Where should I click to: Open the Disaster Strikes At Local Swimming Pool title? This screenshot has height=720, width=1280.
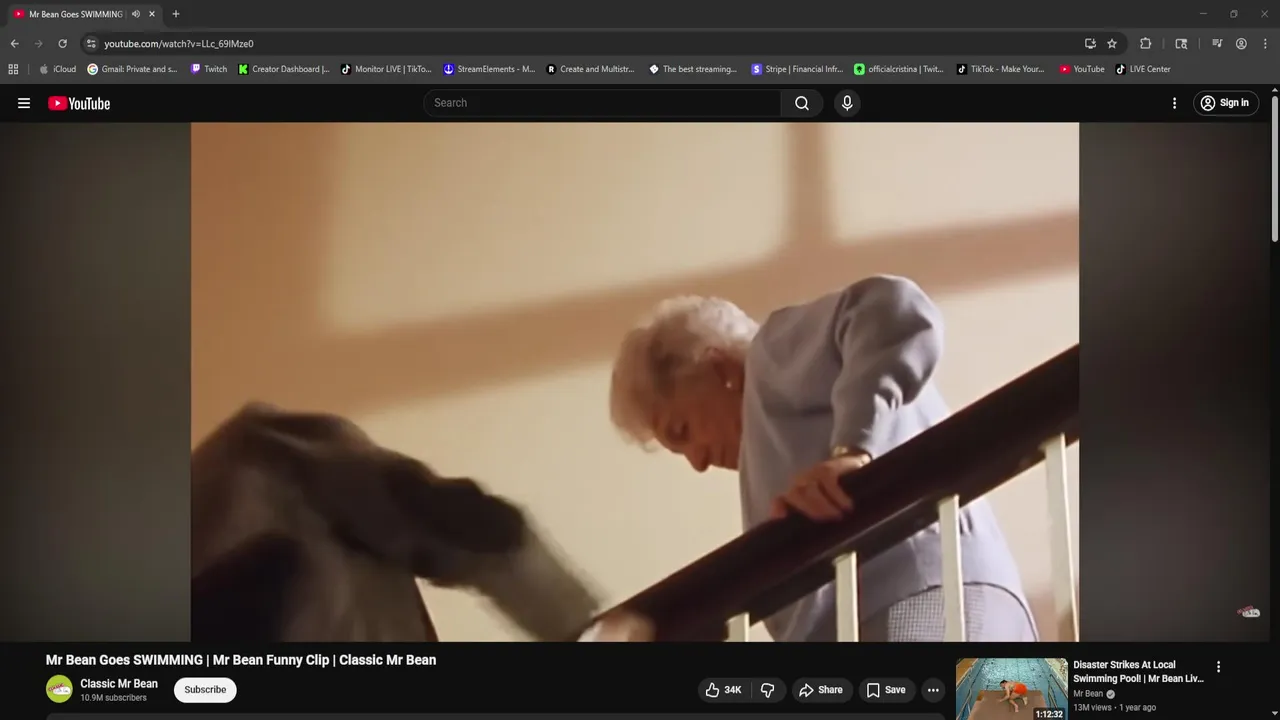point(1138,671)
